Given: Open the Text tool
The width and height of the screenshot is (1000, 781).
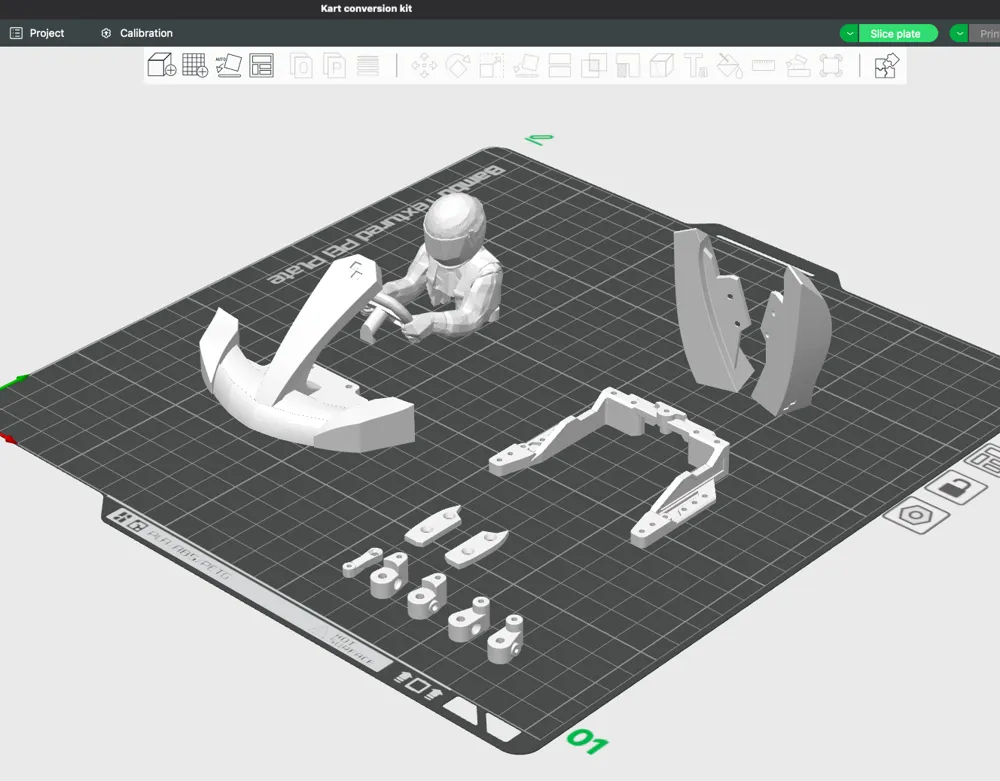Looking at the screenshot, I should (x=695, y=66).
